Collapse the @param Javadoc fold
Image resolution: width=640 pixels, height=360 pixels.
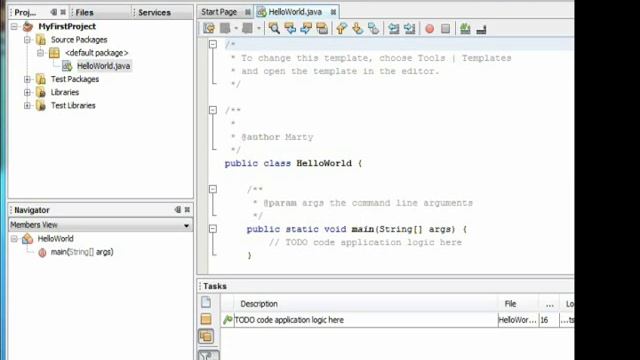click(x=213, y=189)
